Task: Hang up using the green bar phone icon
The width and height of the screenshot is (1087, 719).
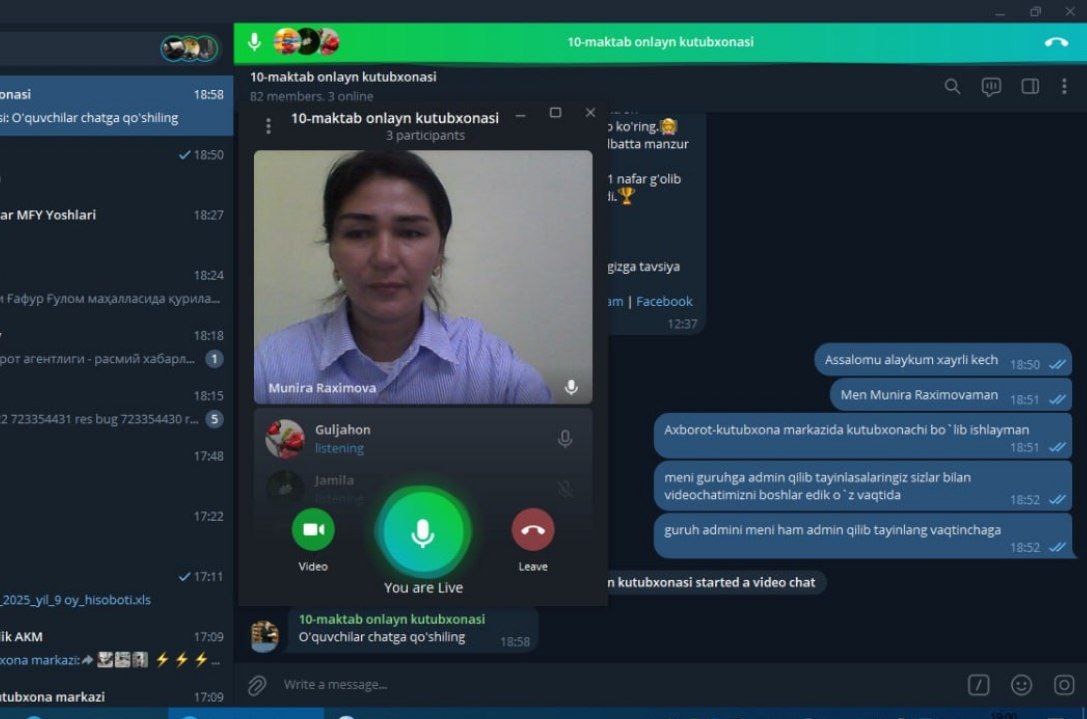Action: (x=1056, y=42)
